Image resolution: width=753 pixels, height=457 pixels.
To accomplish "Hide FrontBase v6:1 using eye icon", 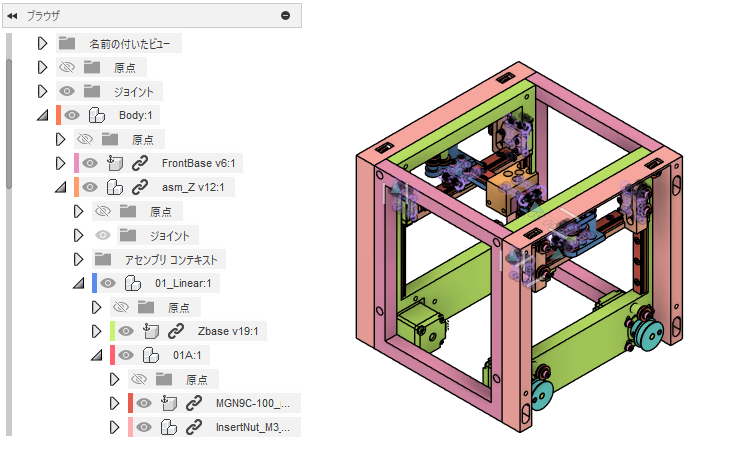I will tap(89, 163).
